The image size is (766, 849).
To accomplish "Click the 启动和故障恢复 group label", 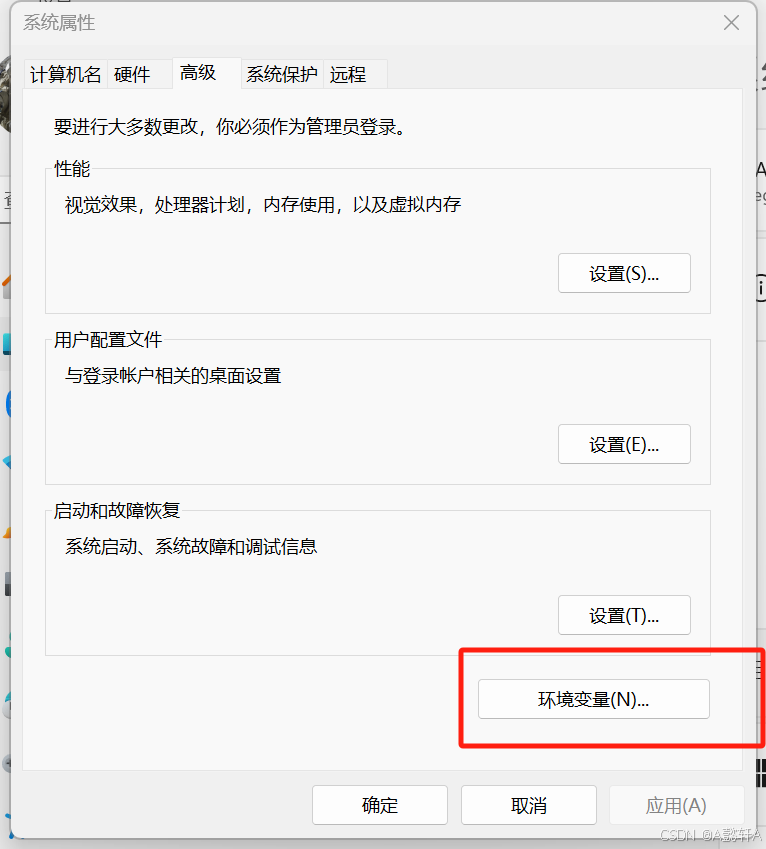I will point(117,511).
